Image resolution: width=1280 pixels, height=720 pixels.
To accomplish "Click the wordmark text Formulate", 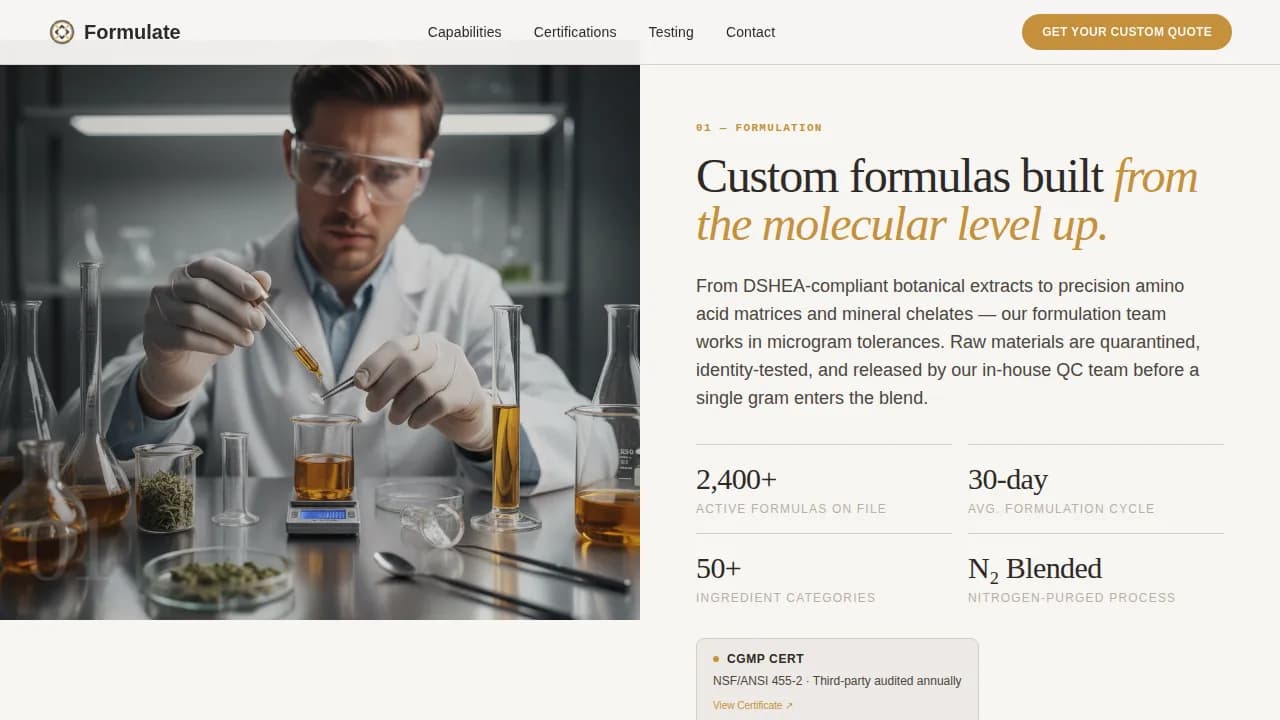I will click(x=133, y=32).
